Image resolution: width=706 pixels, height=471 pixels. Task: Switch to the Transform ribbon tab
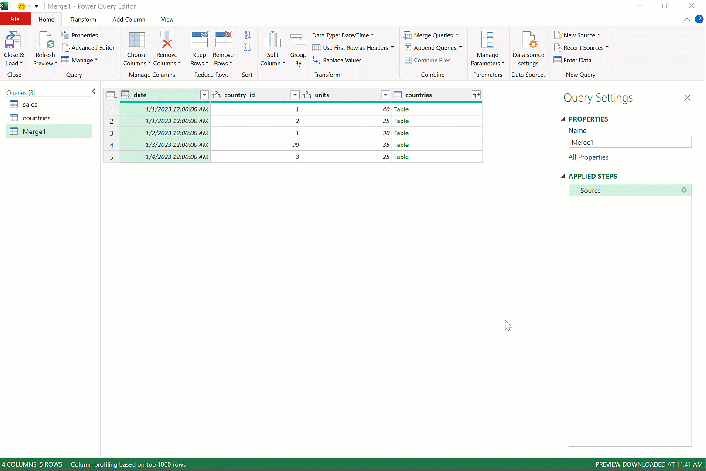click(x=83, y=19)
